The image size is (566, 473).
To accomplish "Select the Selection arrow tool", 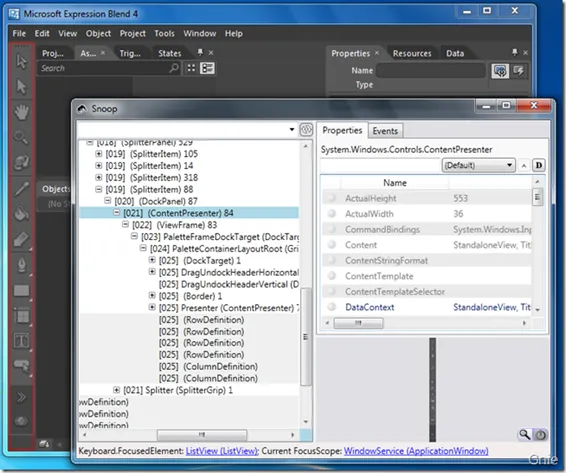I will [21, 61].
